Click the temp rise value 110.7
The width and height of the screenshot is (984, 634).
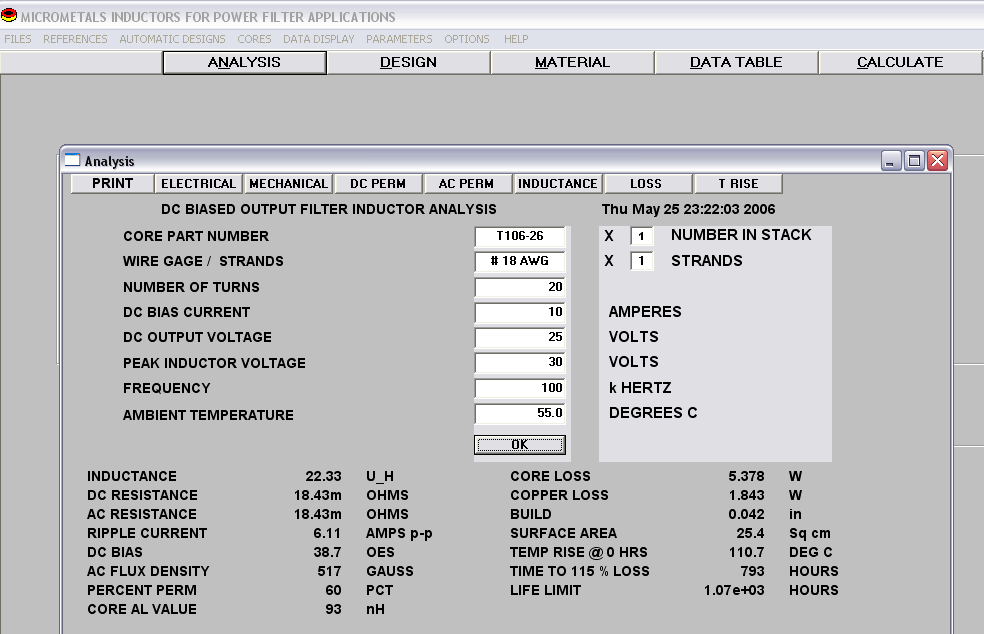coord(746,552)
